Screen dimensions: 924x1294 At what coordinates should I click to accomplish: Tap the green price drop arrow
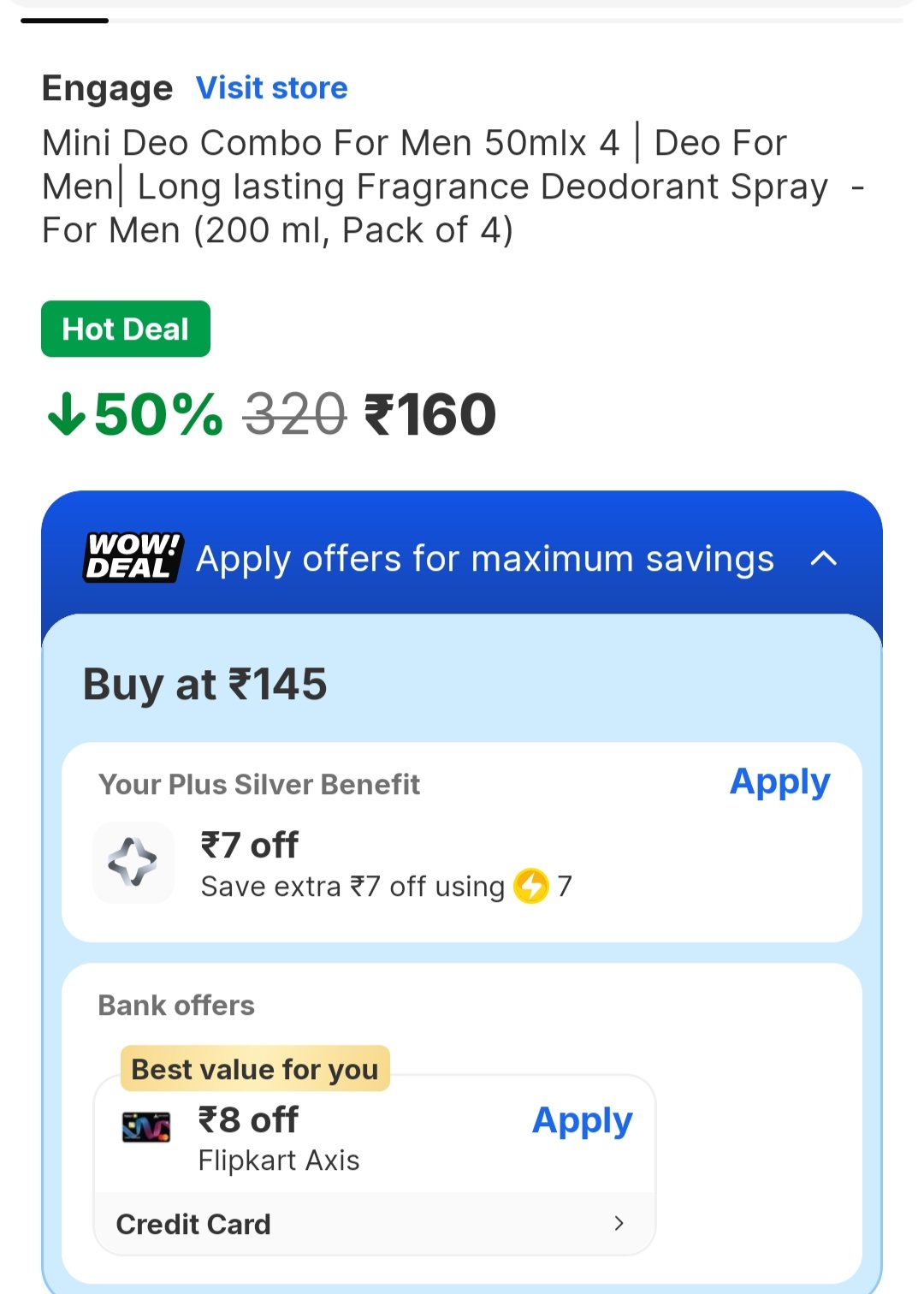[66, 414]
